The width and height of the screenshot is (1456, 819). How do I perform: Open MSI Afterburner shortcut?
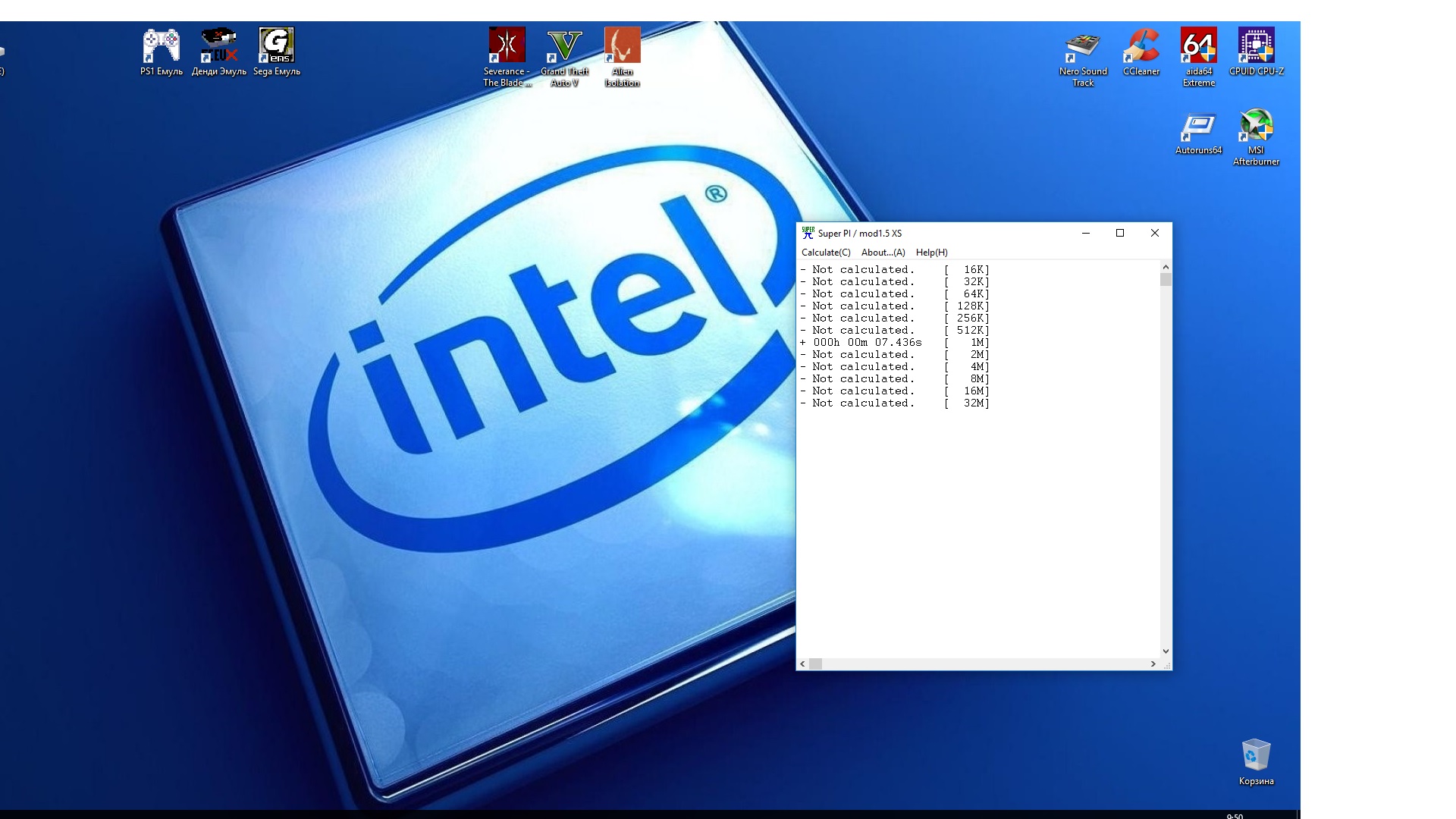click(x=1256, y=127)
